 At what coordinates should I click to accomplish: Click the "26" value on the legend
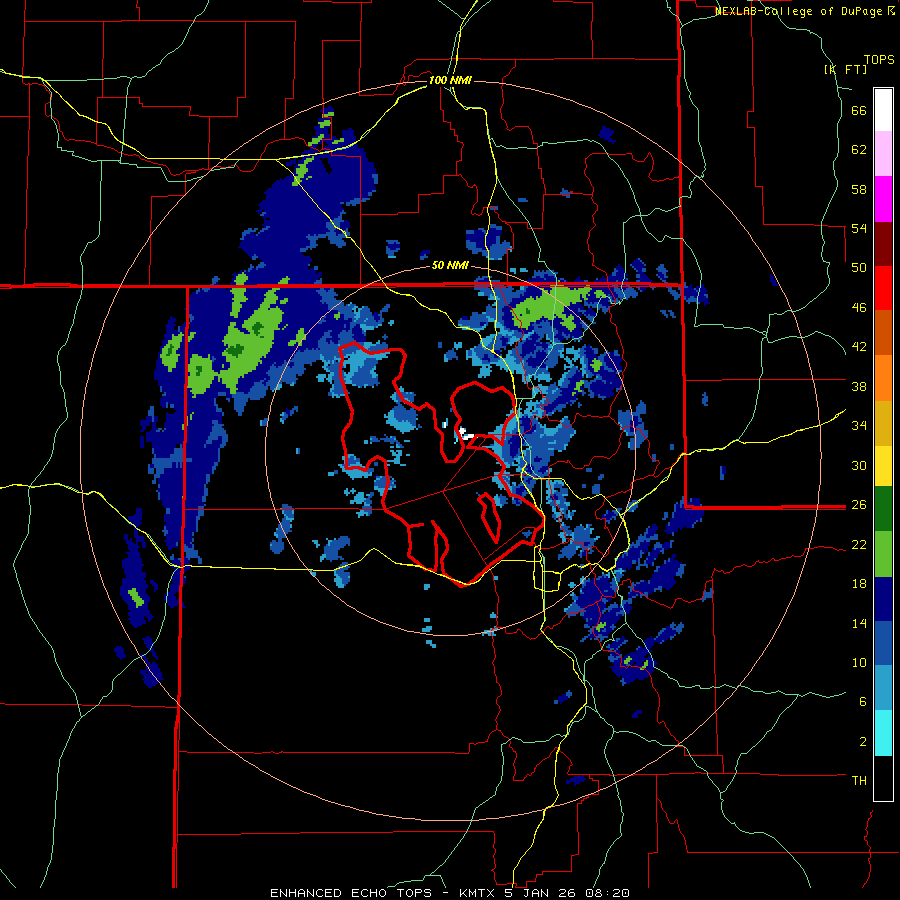click(x=859, y=505)
